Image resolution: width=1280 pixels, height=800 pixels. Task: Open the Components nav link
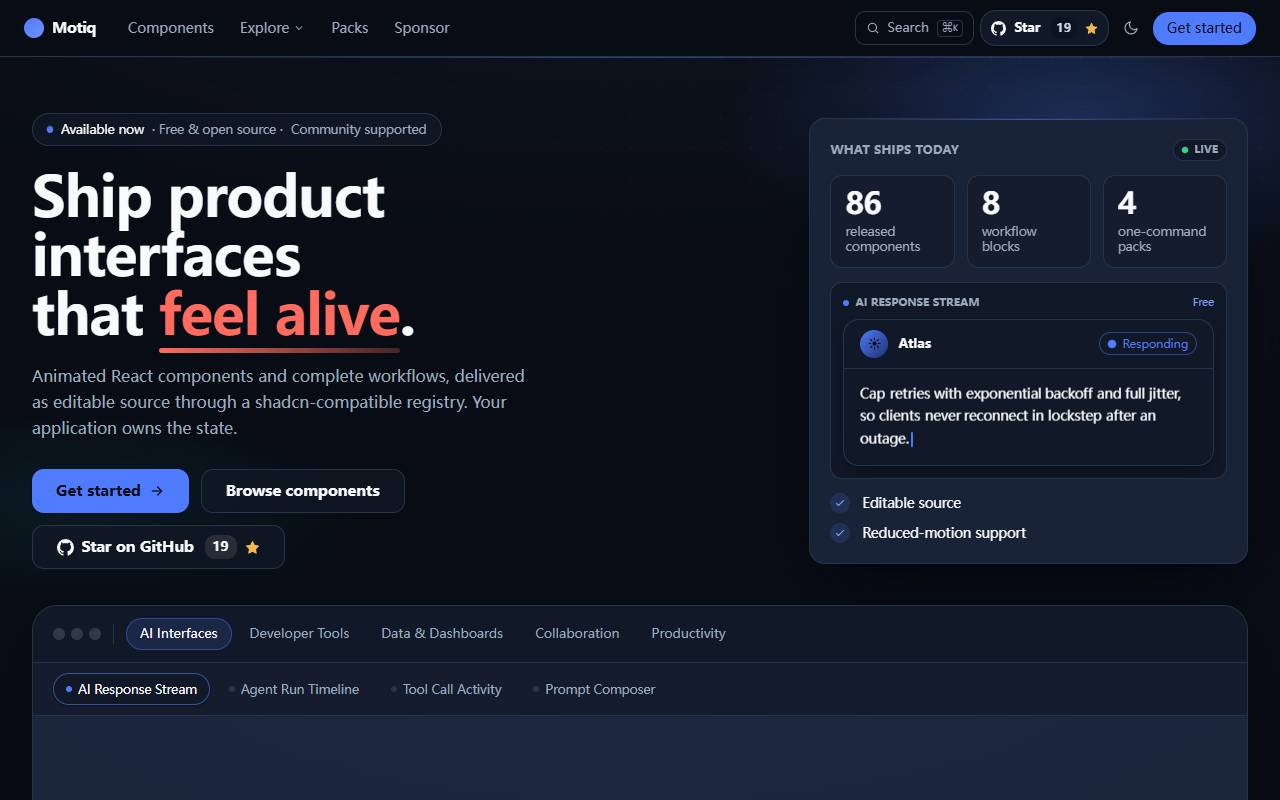[171, 28]
